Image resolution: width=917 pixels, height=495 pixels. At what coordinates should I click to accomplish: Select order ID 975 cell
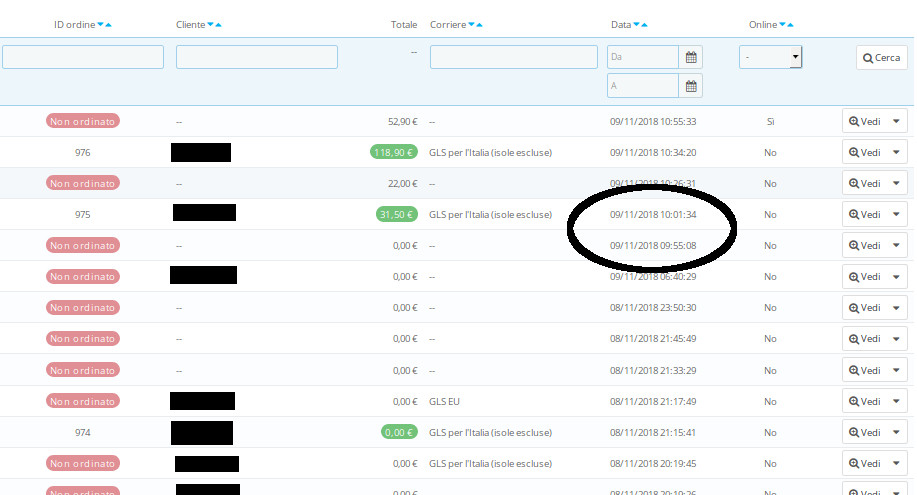click(82, 214)
